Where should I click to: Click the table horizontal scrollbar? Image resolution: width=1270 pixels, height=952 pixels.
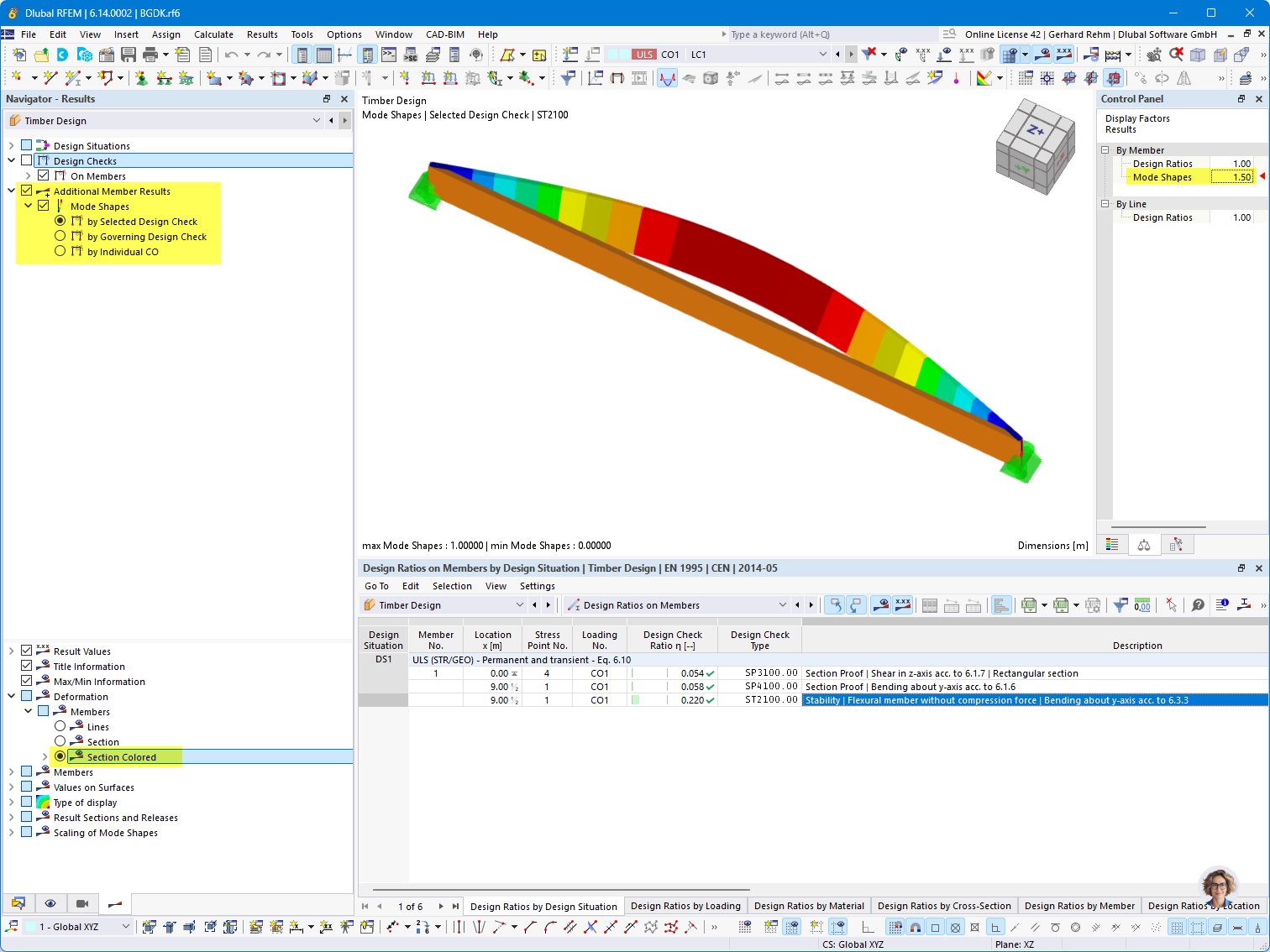pos(560,889)
